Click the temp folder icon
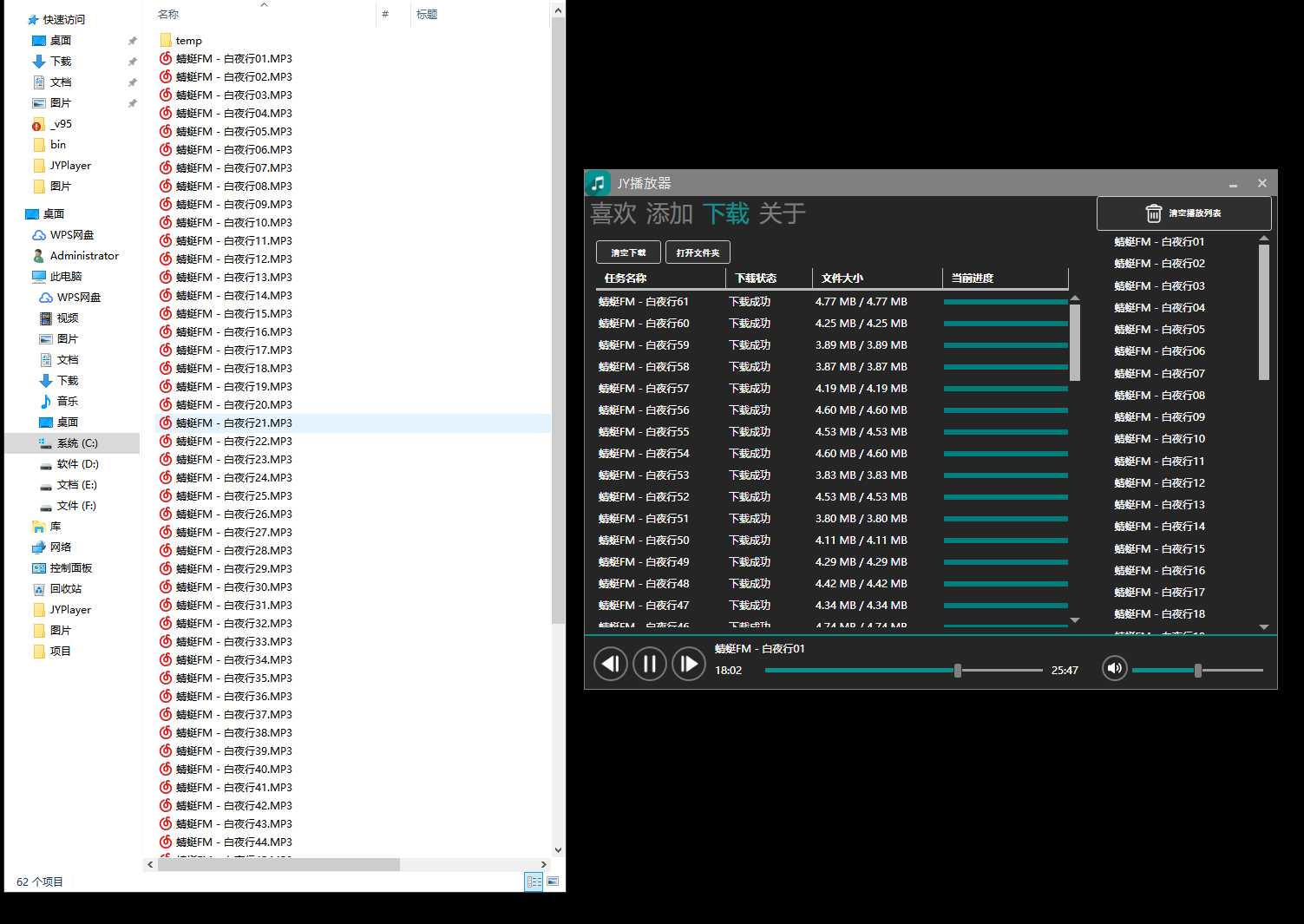The width and height of the screenshot is (1304, 924). point(166,40)
